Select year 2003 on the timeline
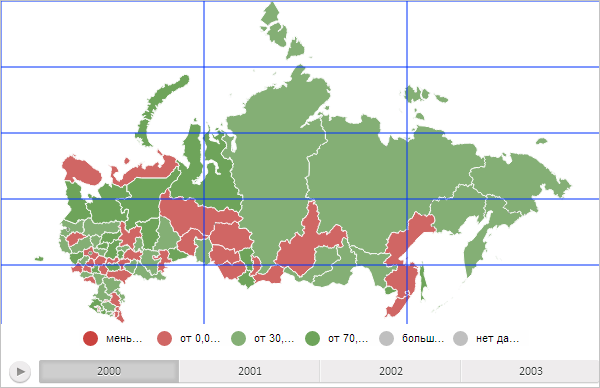Screen dimensions: 600x388 point(530,371)
